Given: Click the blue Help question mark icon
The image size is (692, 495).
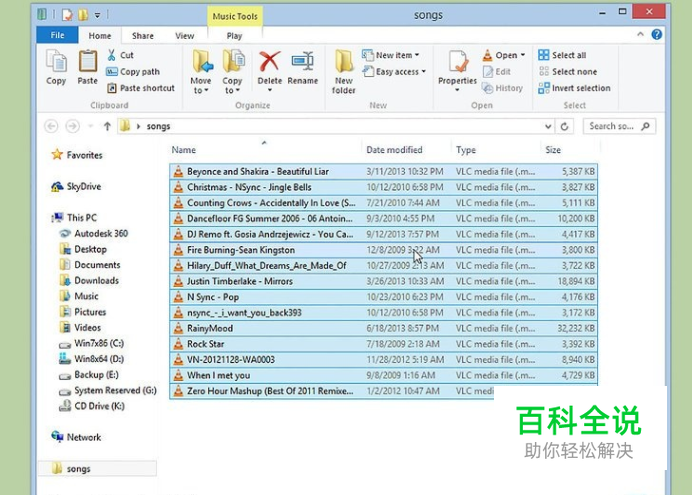Looking at the screenshot, I should [x=657, y=34].
